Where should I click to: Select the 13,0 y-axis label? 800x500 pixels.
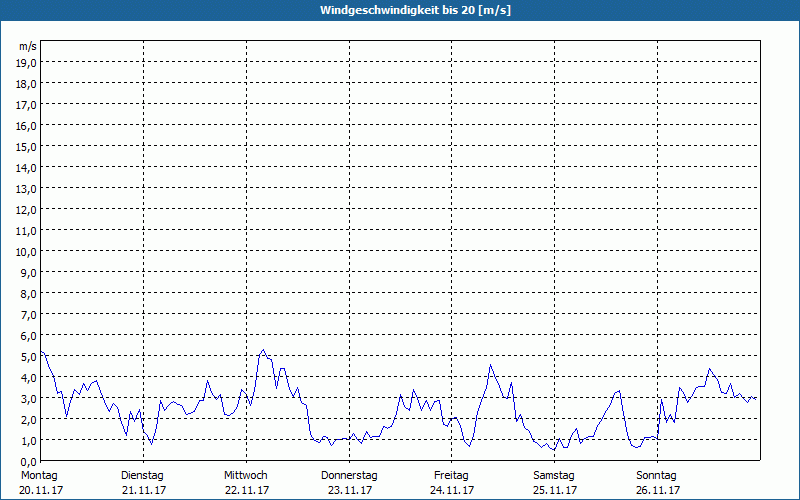27,189
